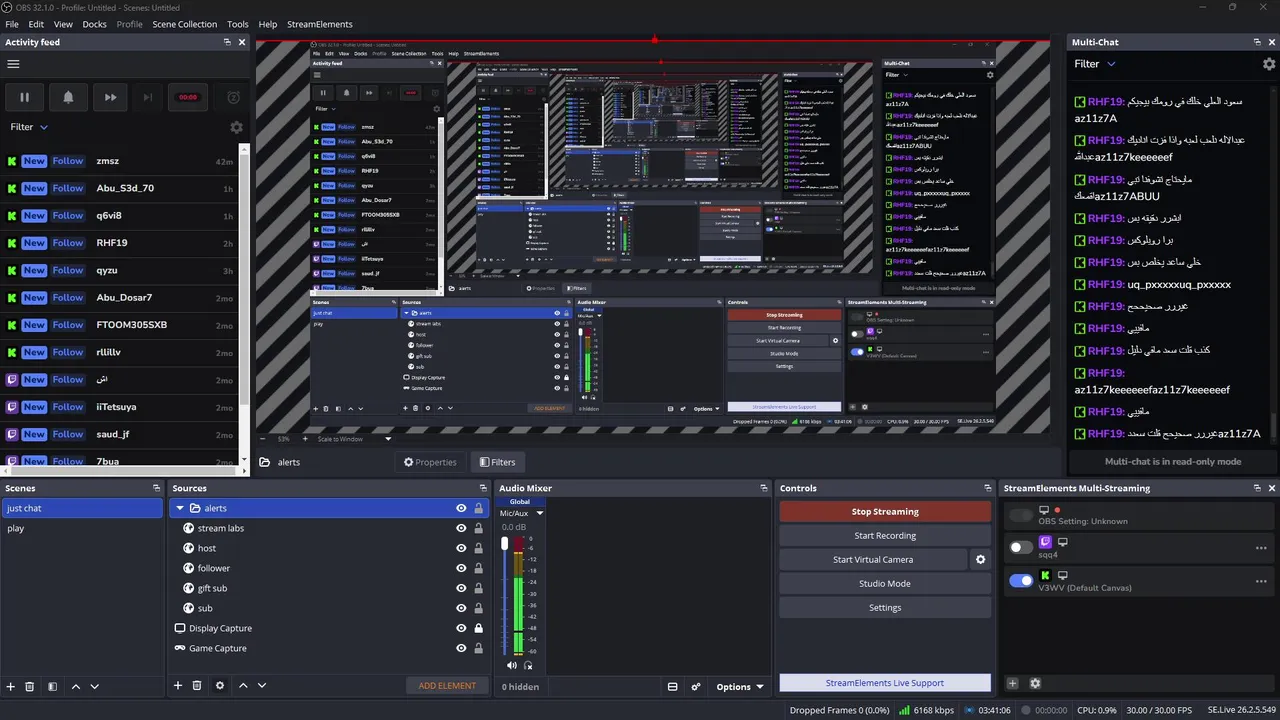Open the Audio Mixer Options dropdown
The height and width of the screenshot is (720, 1280).
(740, 687)
